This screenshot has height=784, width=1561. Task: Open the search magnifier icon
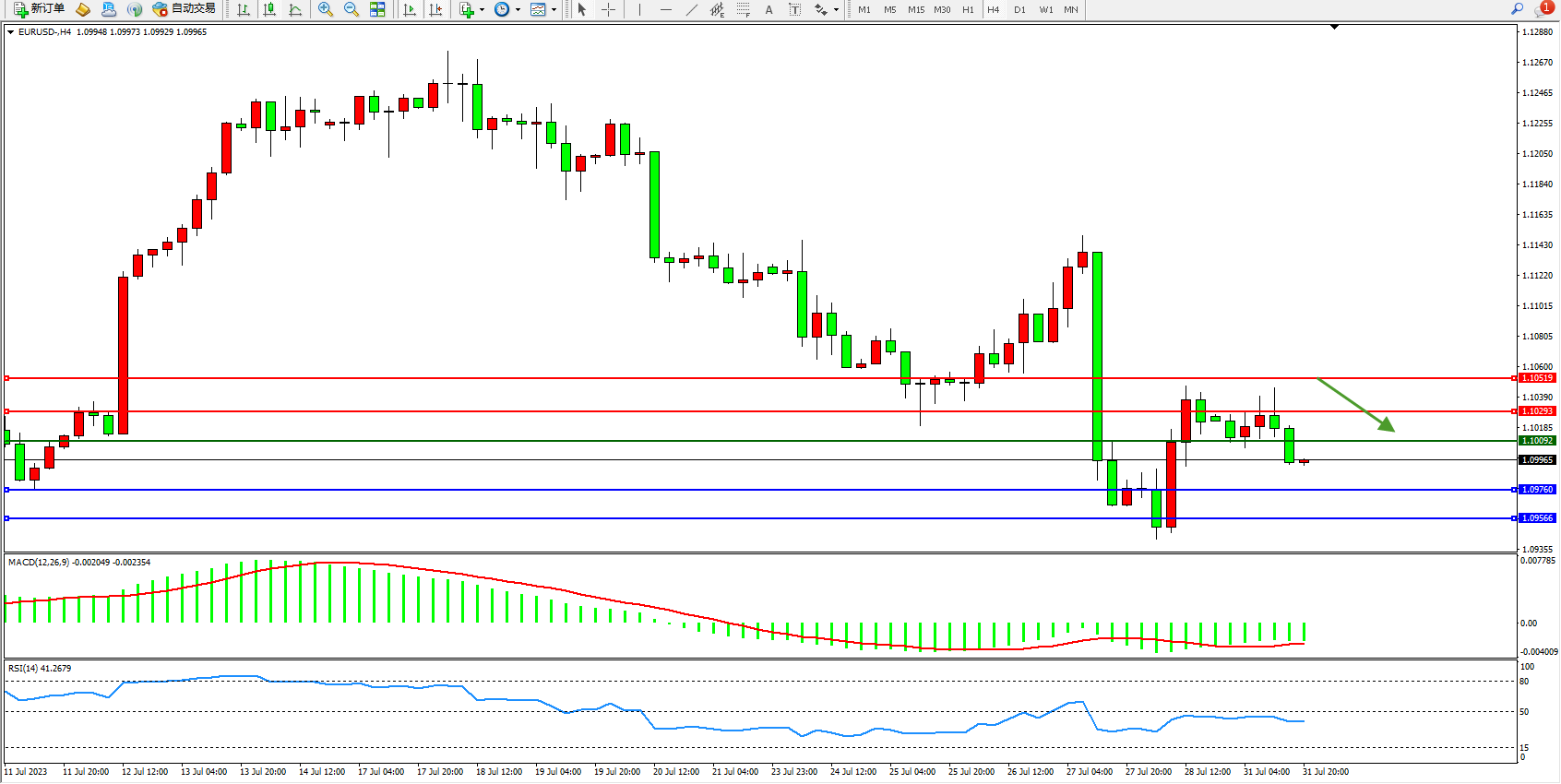(x=1517, y=9)
